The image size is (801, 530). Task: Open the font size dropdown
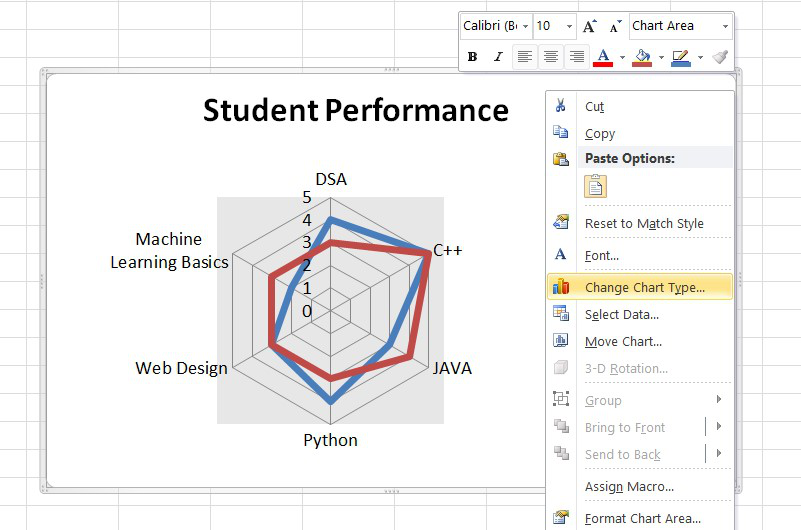tap(569, 26)
